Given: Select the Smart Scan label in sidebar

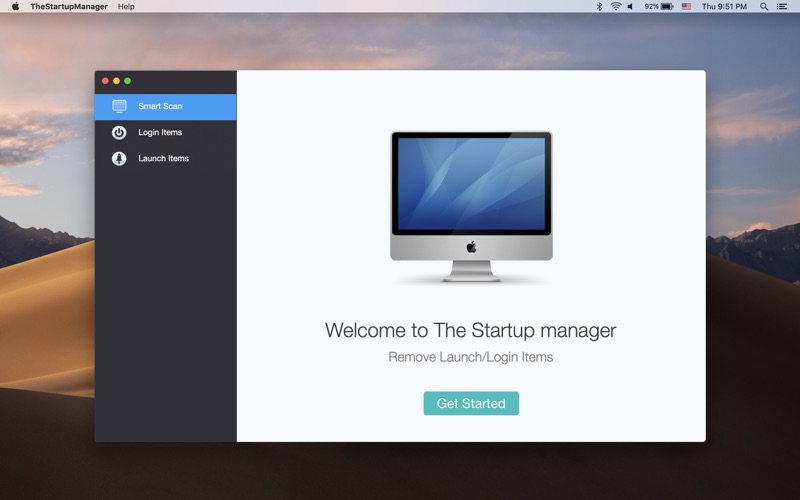Looking at the screenshot, I should pos(160,106).
